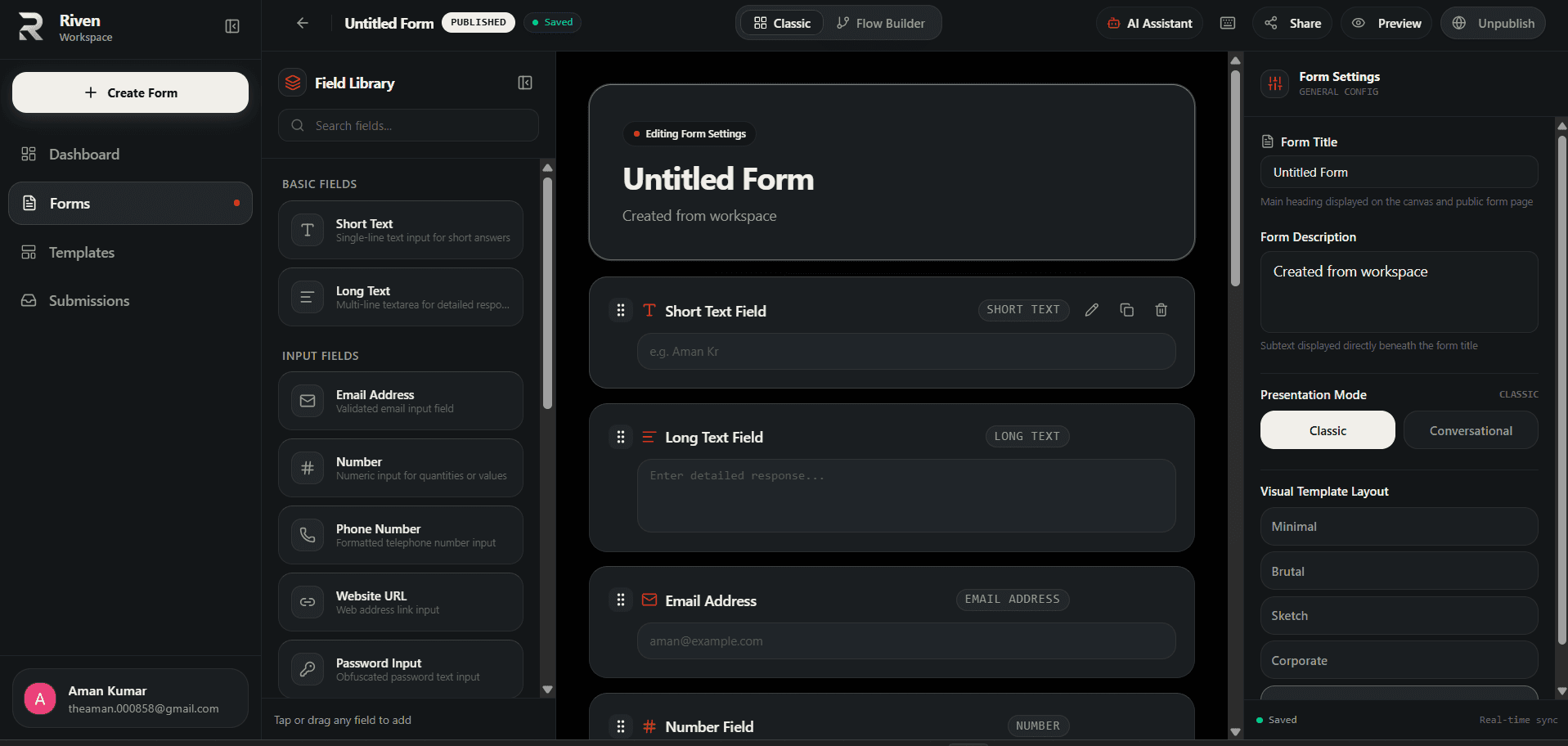1568x746 pixels.
Task: Choose the Brutal visual template
Action: coord(1399,571)
